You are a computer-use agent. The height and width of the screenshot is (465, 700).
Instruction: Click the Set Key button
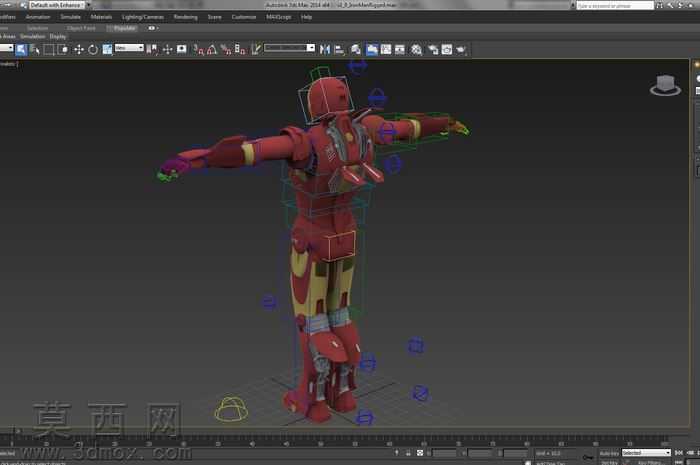[x=608, y=463]
